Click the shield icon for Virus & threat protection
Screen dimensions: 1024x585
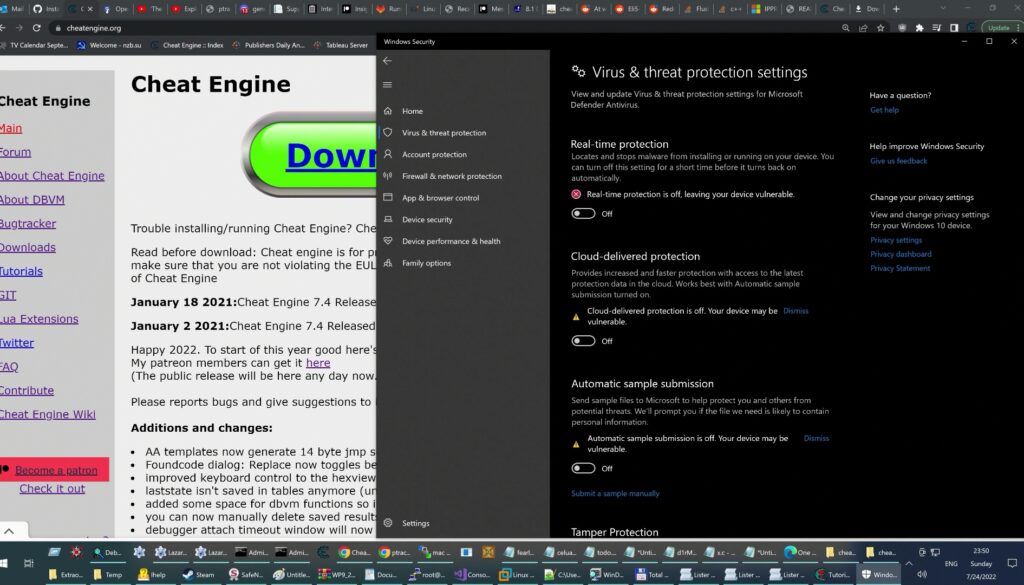pos(388,133)
